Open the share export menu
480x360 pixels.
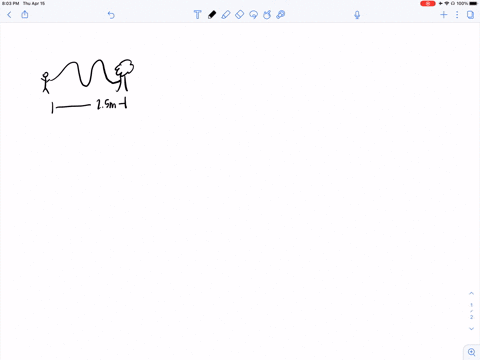pos(25,14)
